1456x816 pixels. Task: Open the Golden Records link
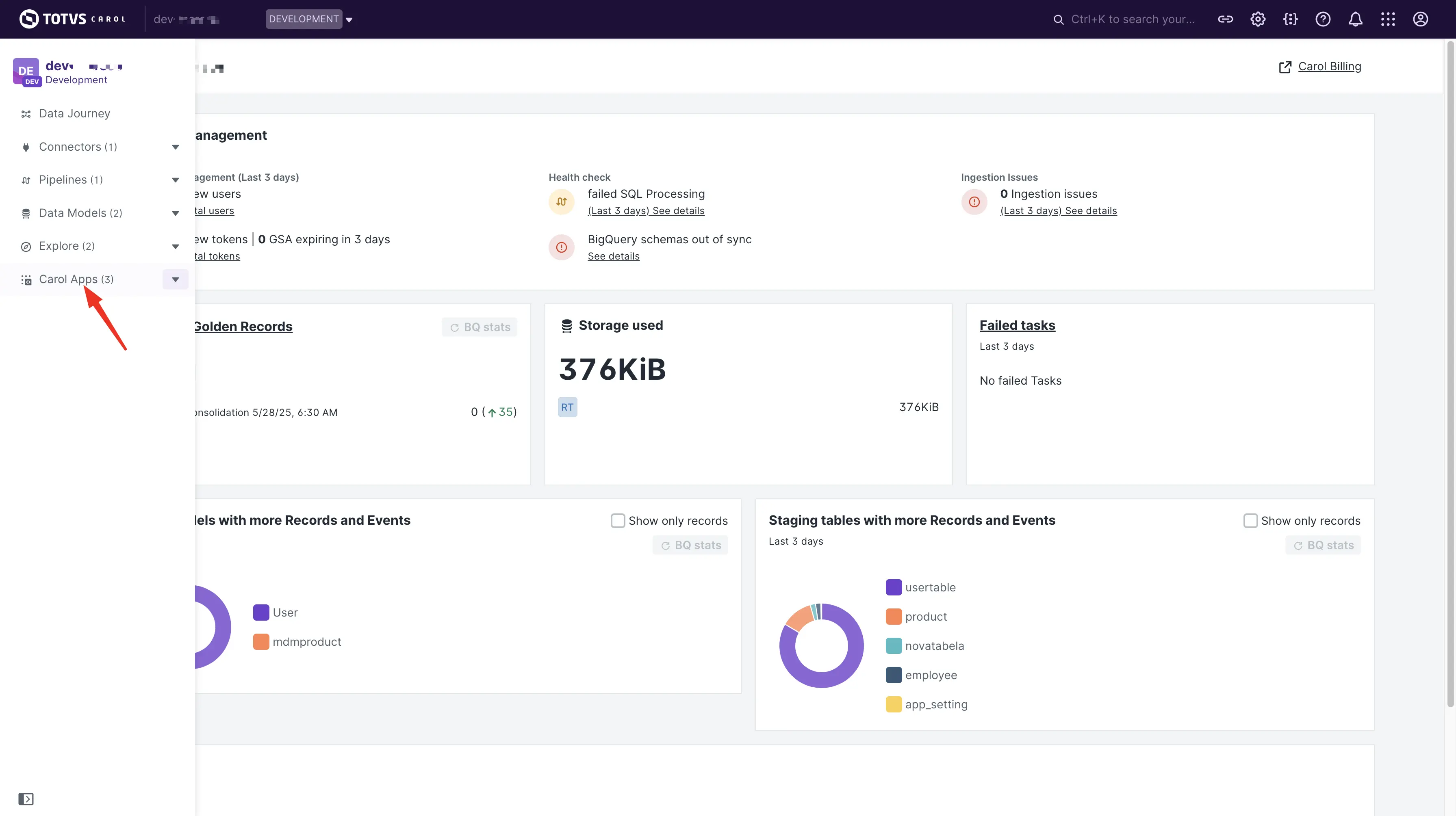tap(243, 327)
